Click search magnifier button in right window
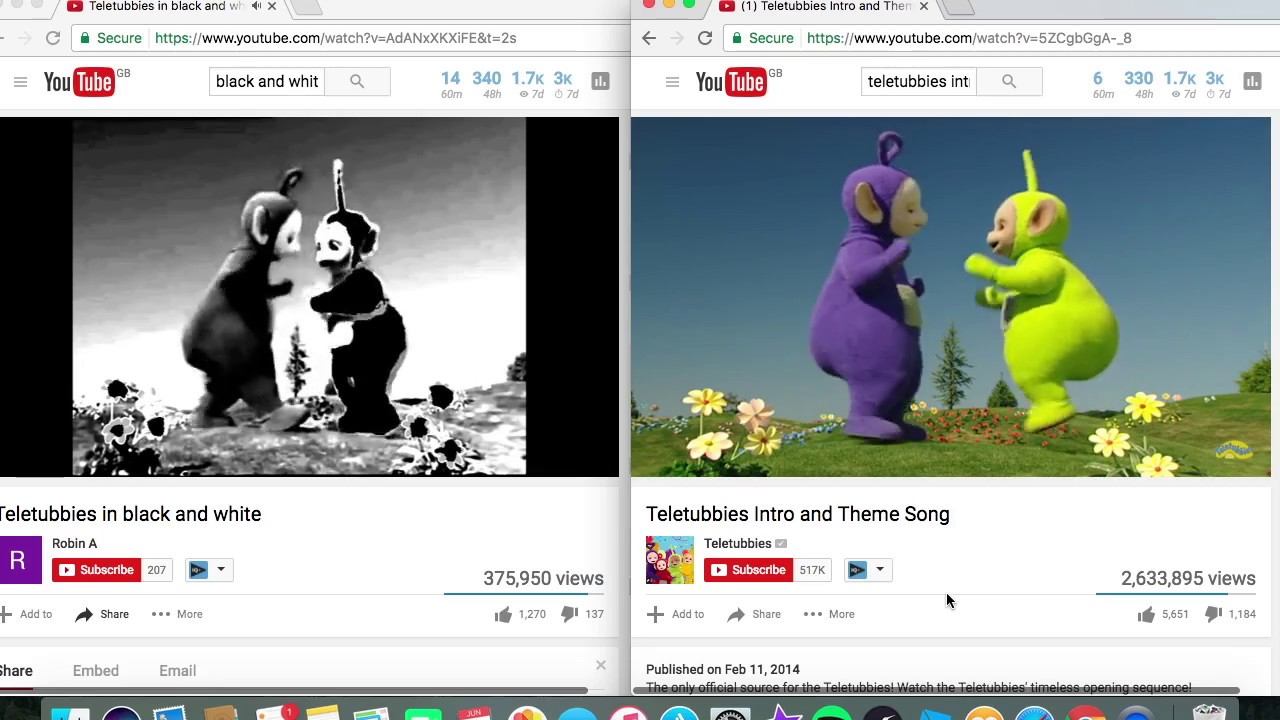1280x720 pixels. [1009, 82]
